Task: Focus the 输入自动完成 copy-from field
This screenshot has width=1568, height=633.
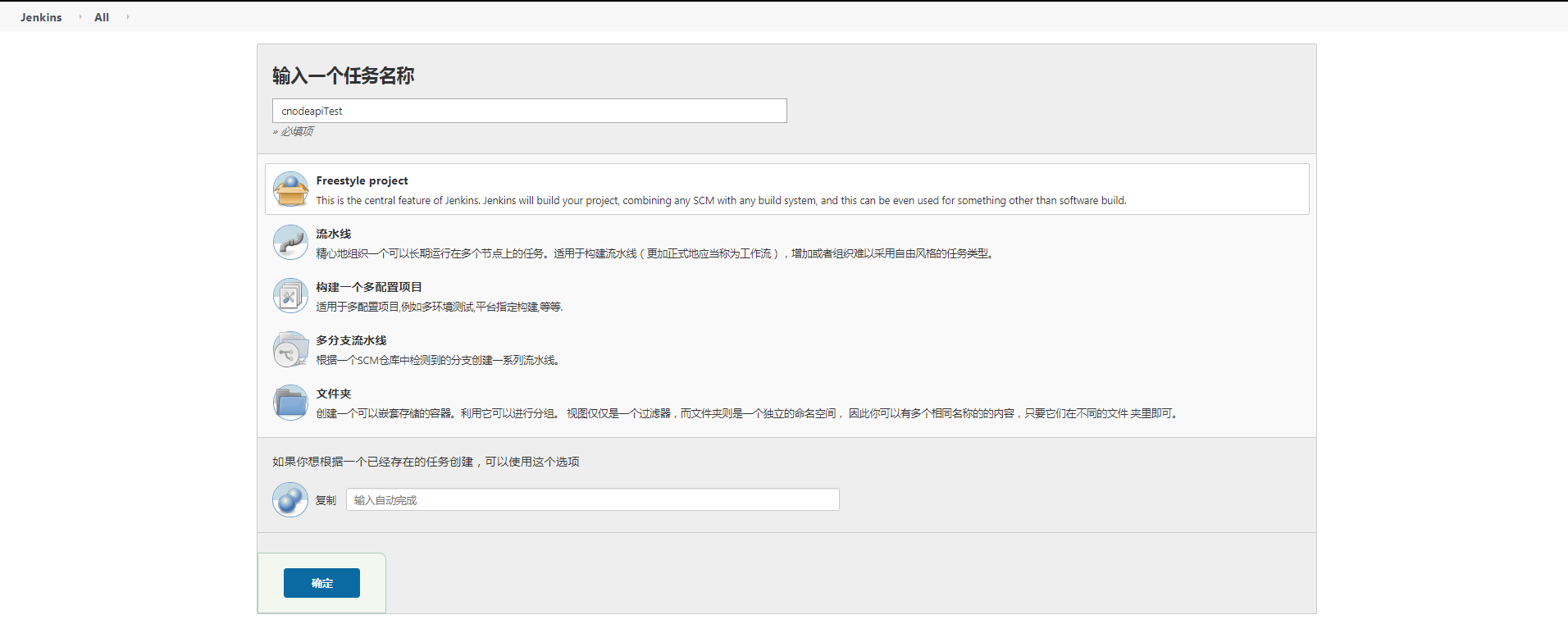Action: pyautogui.click(x=593, y=499)
